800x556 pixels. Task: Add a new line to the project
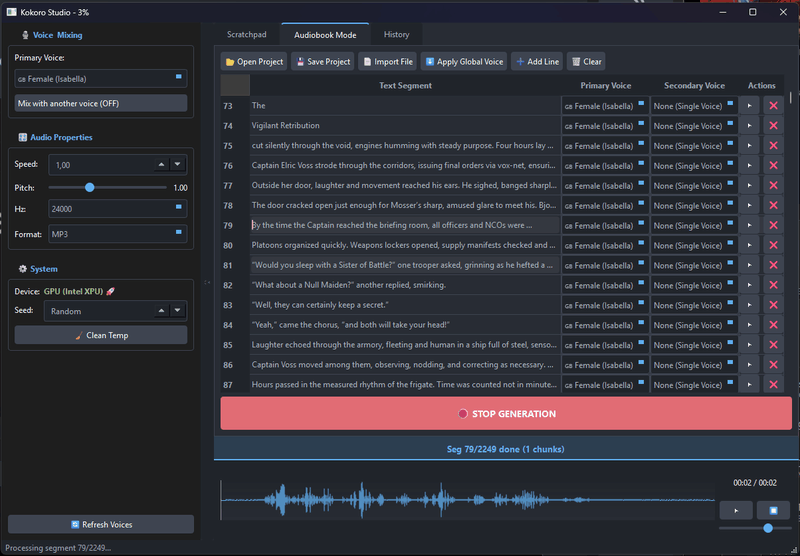click(x=537, y=61)
